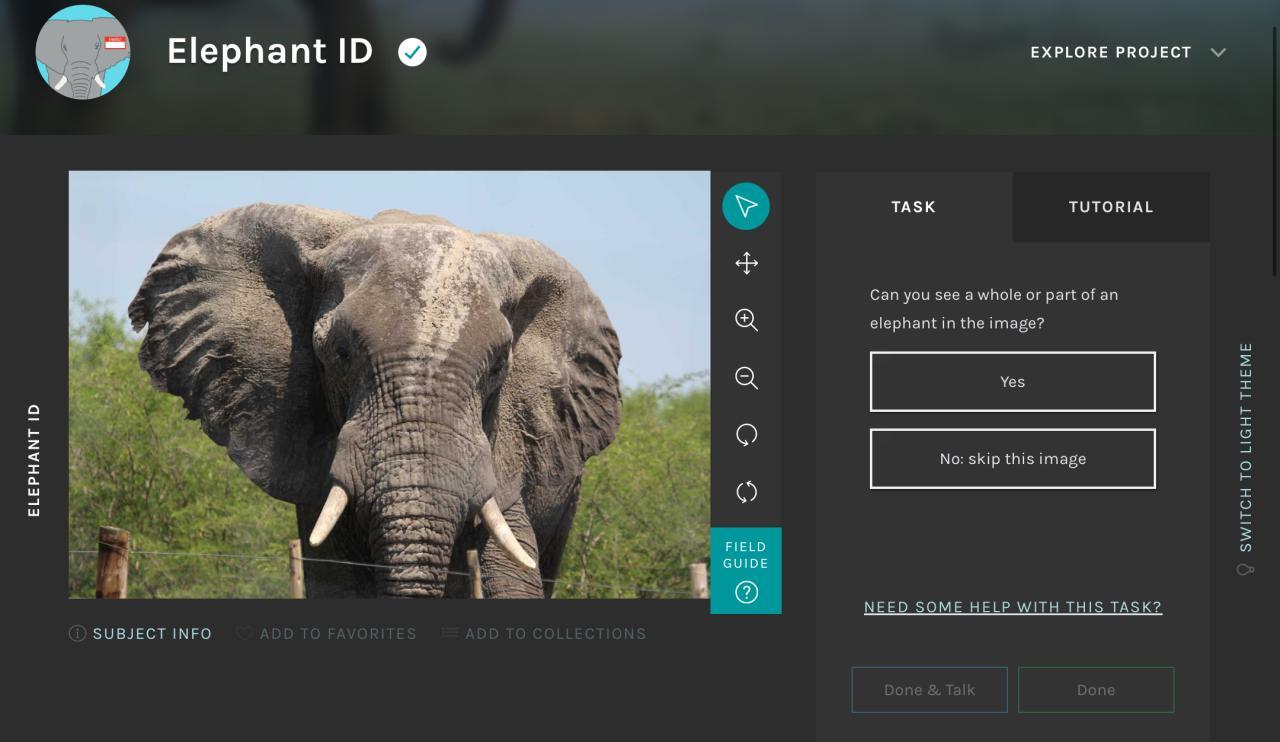Open the Field Guide panel
Screen dimensions: 1280x742
[x=746, y=571]
